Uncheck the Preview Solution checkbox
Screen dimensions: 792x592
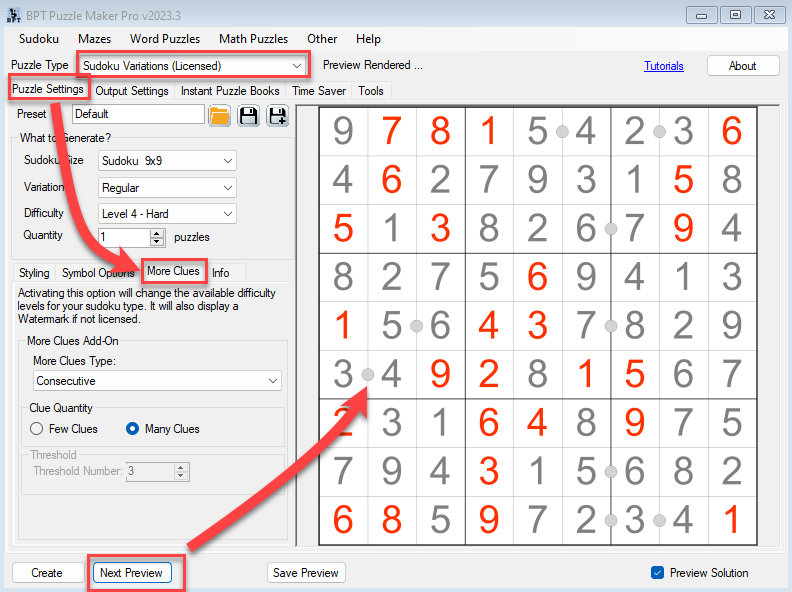657,573
